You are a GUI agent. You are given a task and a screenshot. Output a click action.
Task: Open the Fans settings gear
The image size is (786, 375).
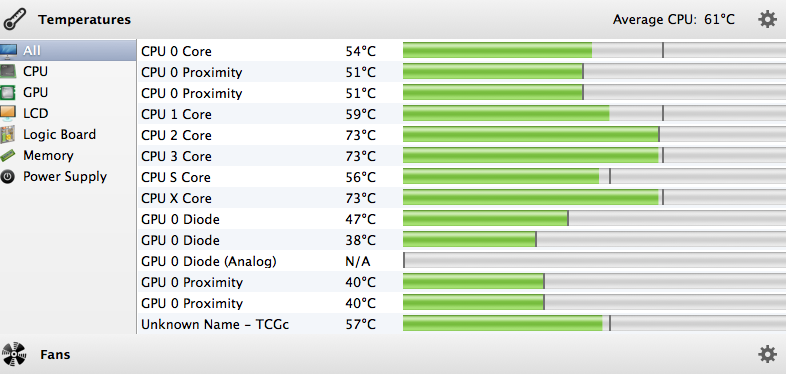(x=767, y=354)
